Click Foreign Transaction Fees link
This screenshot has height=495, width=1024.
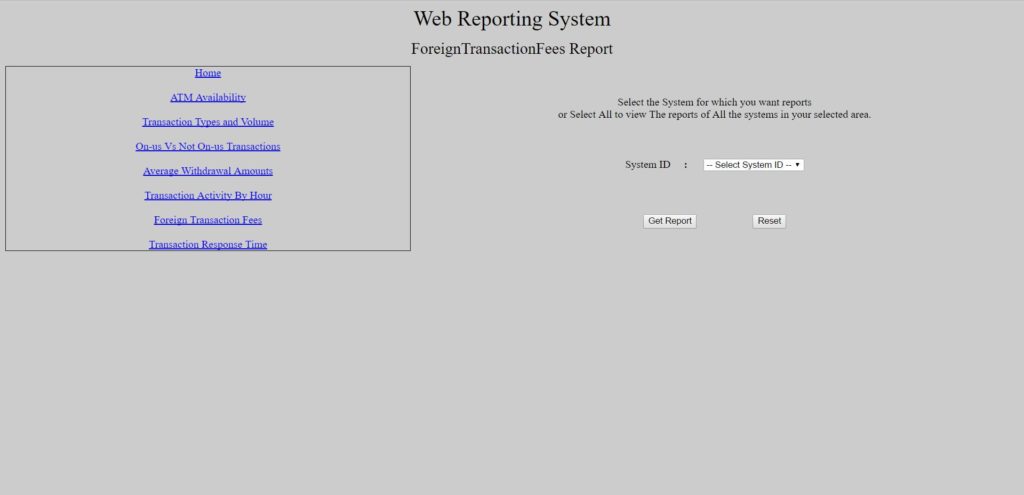208,220
